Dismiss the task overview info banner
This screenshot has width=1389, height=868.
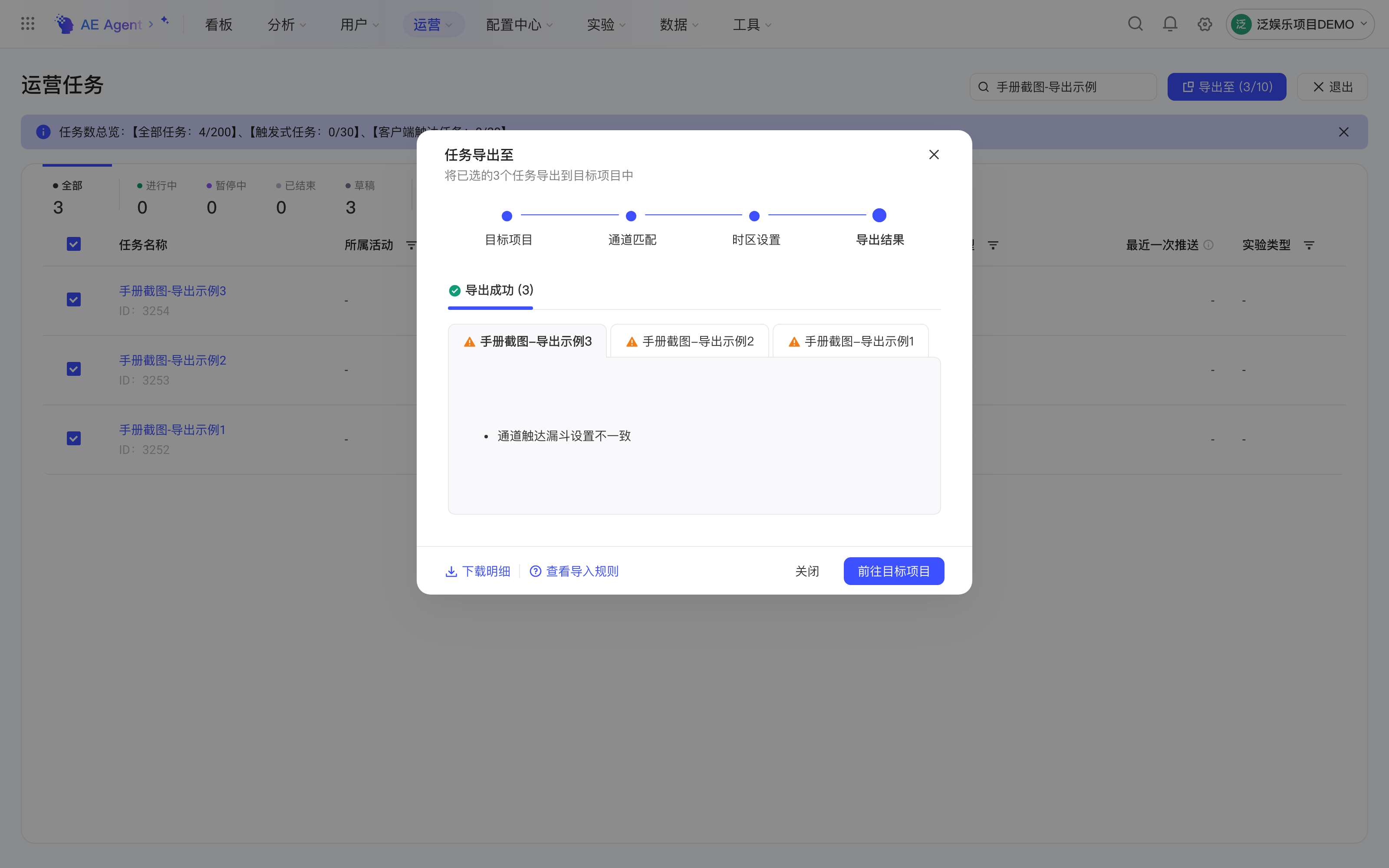[x=1344, y=132]
